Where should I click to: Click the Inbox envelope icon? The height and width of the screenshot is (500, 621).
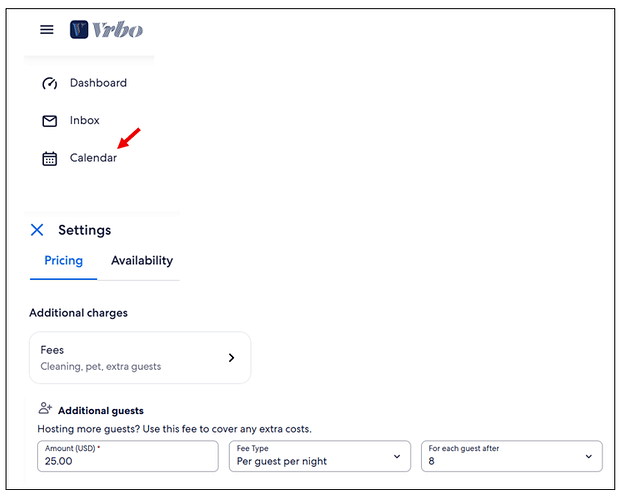(x=49, y=121)
